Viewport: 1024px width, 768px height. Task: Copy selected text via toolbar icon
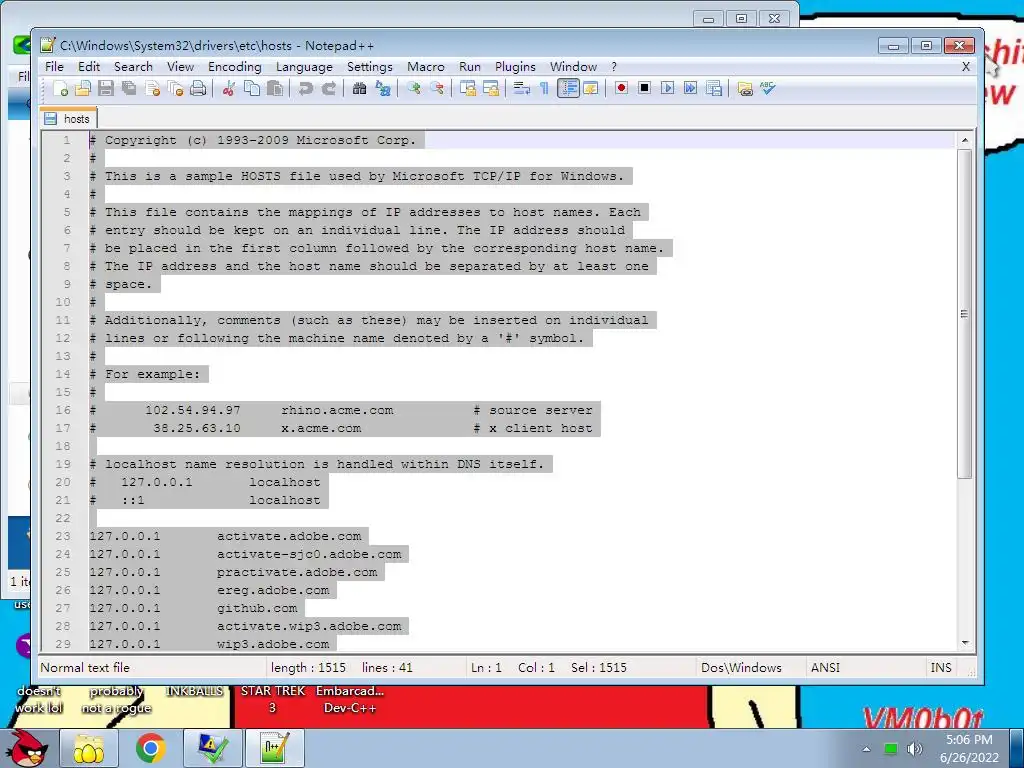(x=251, y=88)
